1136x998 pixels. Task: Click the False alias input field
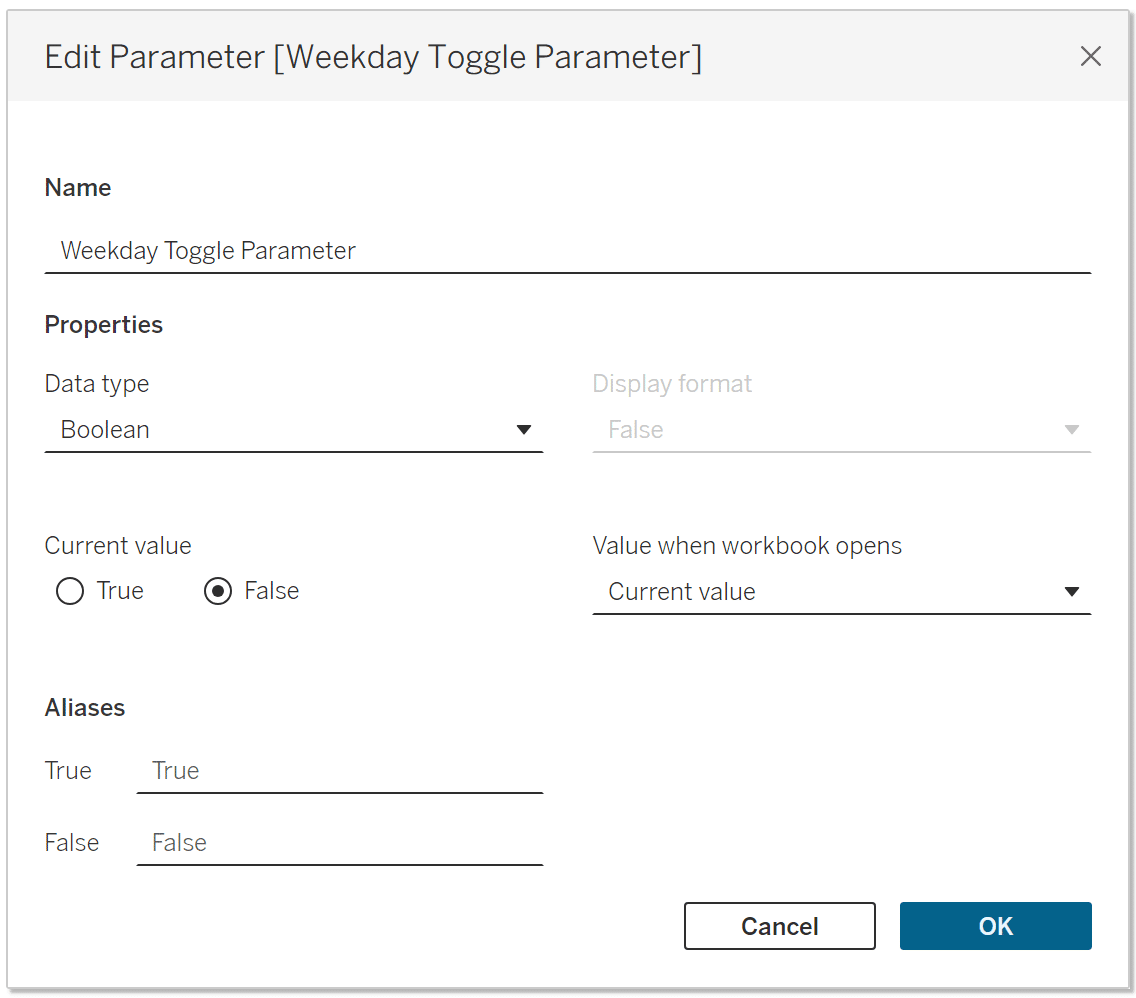pos(340,843)
